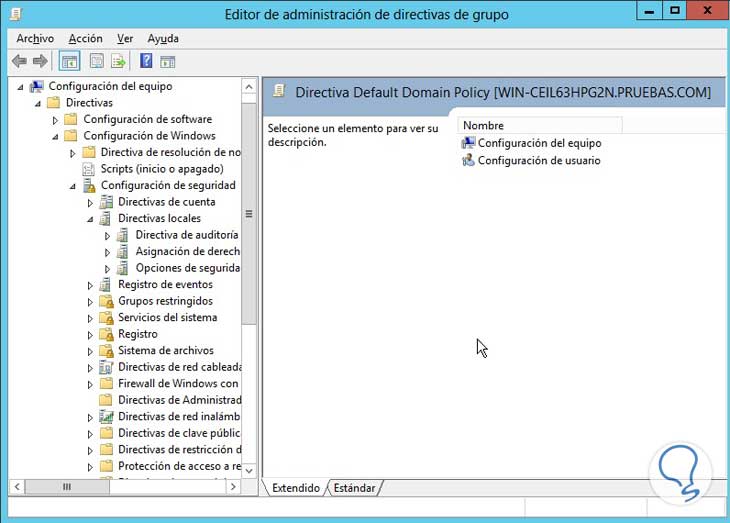
Task: Expand Directiva de resolución de nombres node
Action: coord(72,153)
